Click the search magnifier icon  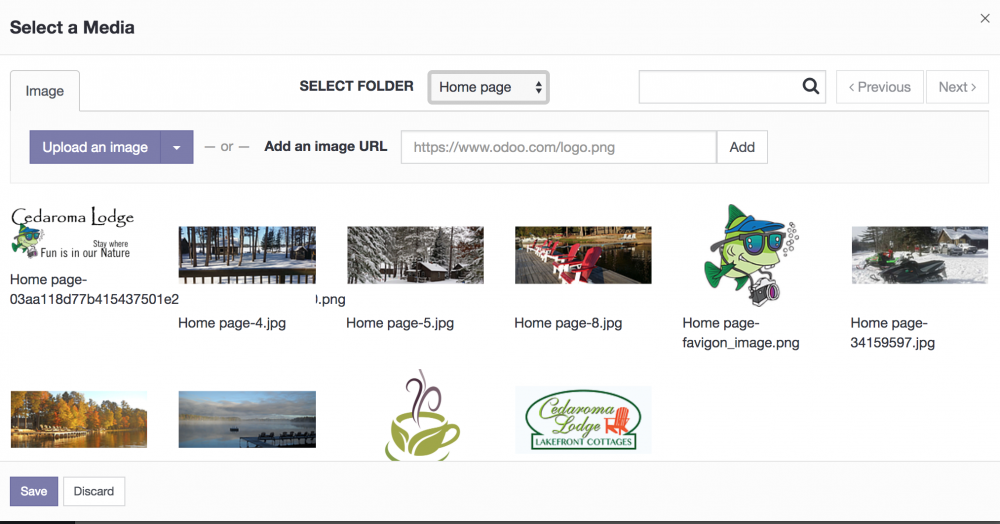810,86
